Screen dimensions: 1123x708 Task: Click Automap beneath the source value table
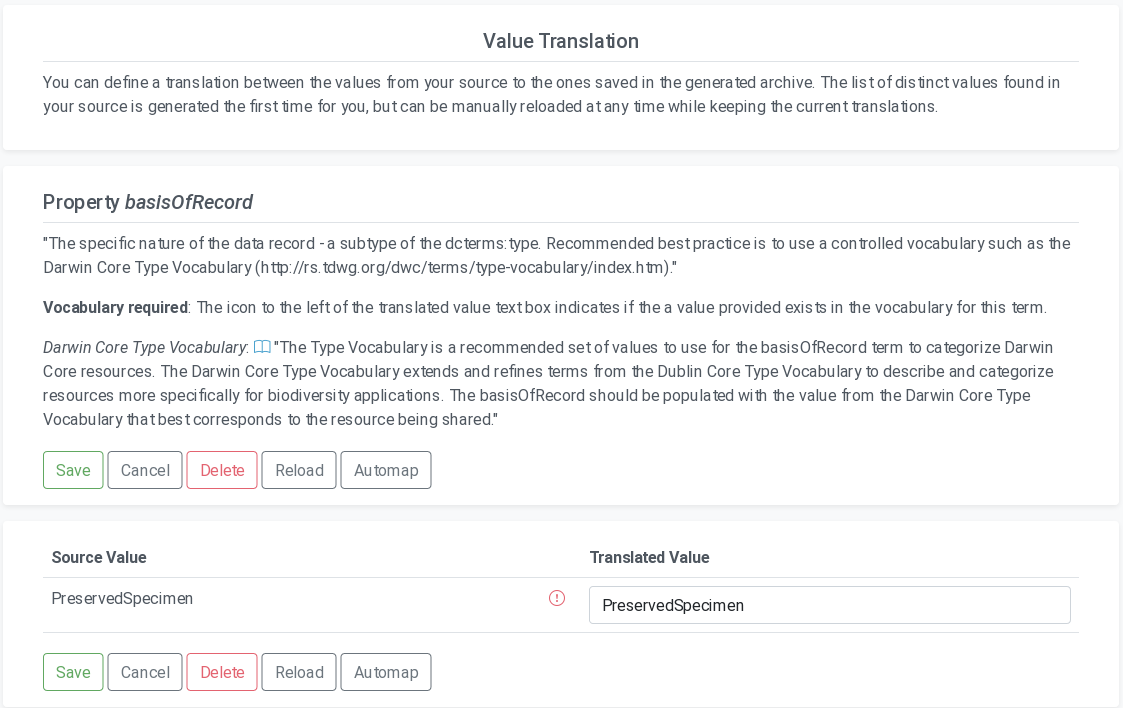coord(386,672)
